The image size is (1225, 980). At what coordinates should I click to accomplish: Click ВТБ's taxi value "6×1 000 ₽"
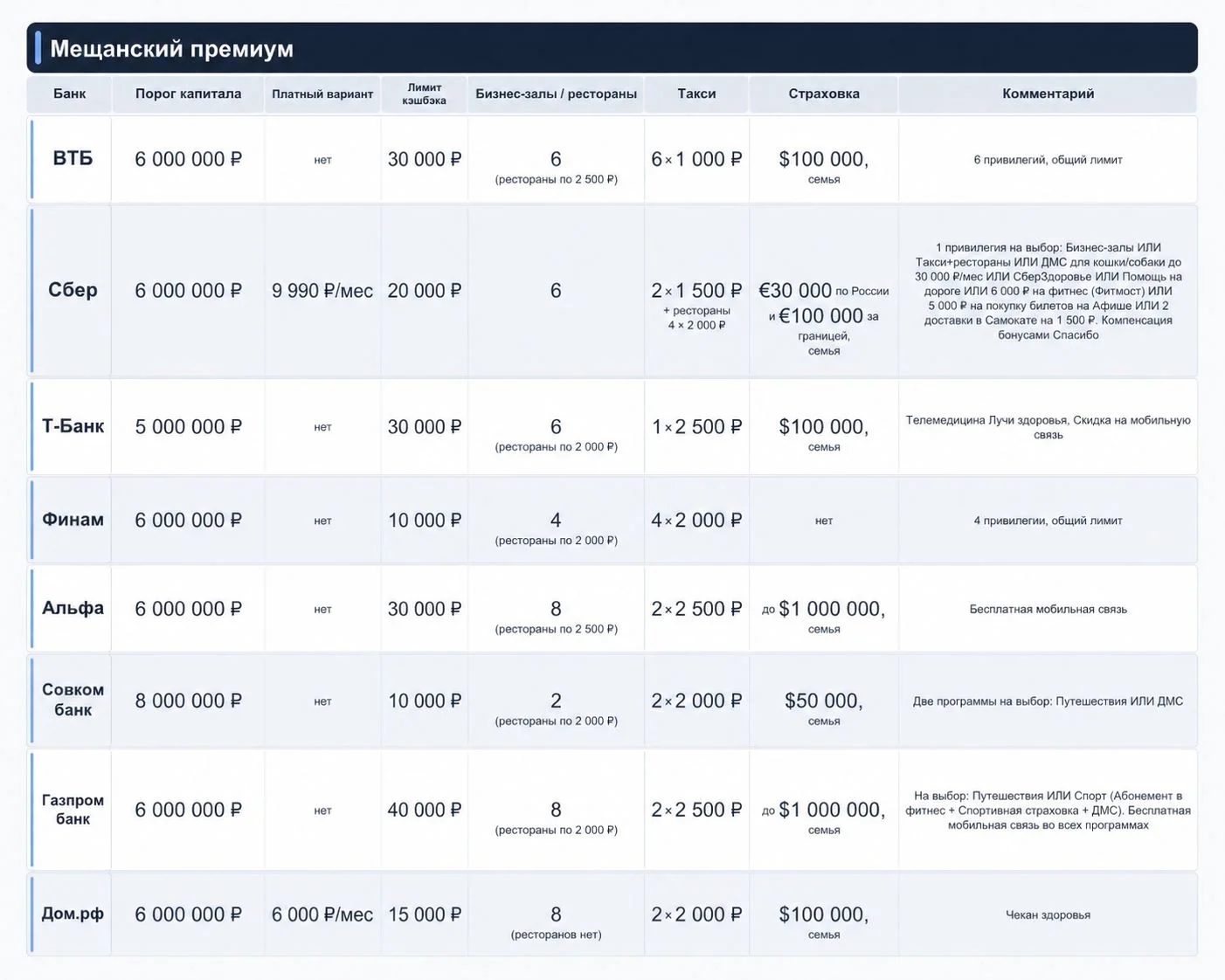click(x=696, y=159)
